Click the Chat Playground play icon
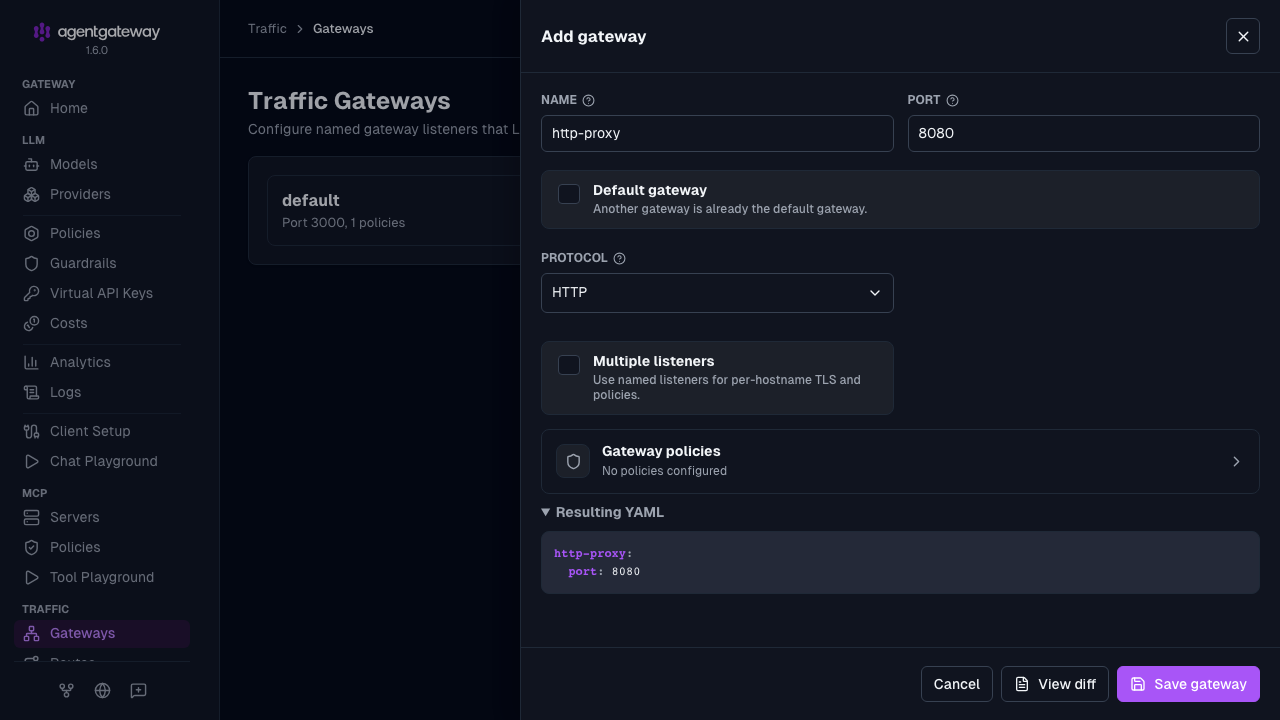Viewport: 1280px width, 720px height. click(x=32, y=461)
